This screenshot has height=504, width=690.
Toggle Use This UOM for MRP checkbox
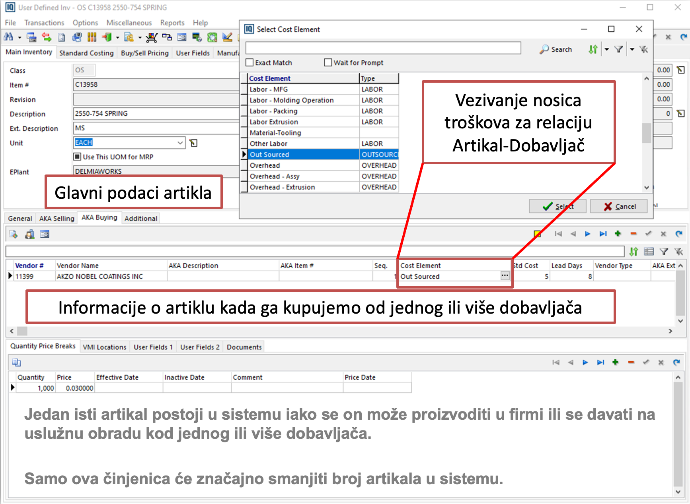point(78,157)
